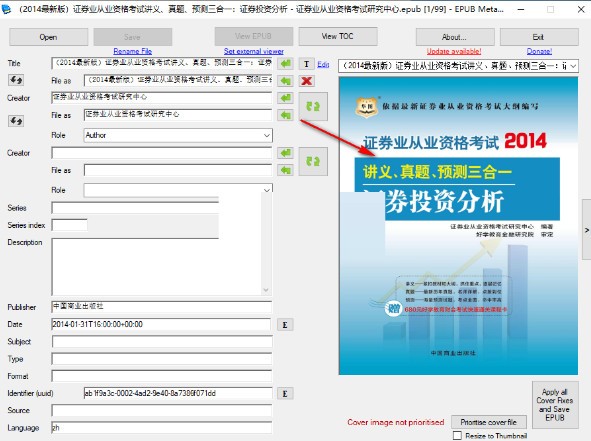The width and height of the screenshot is (591, 441).
Task: Click Update available link
Action: pyautogui.click(x=454, y=51)
